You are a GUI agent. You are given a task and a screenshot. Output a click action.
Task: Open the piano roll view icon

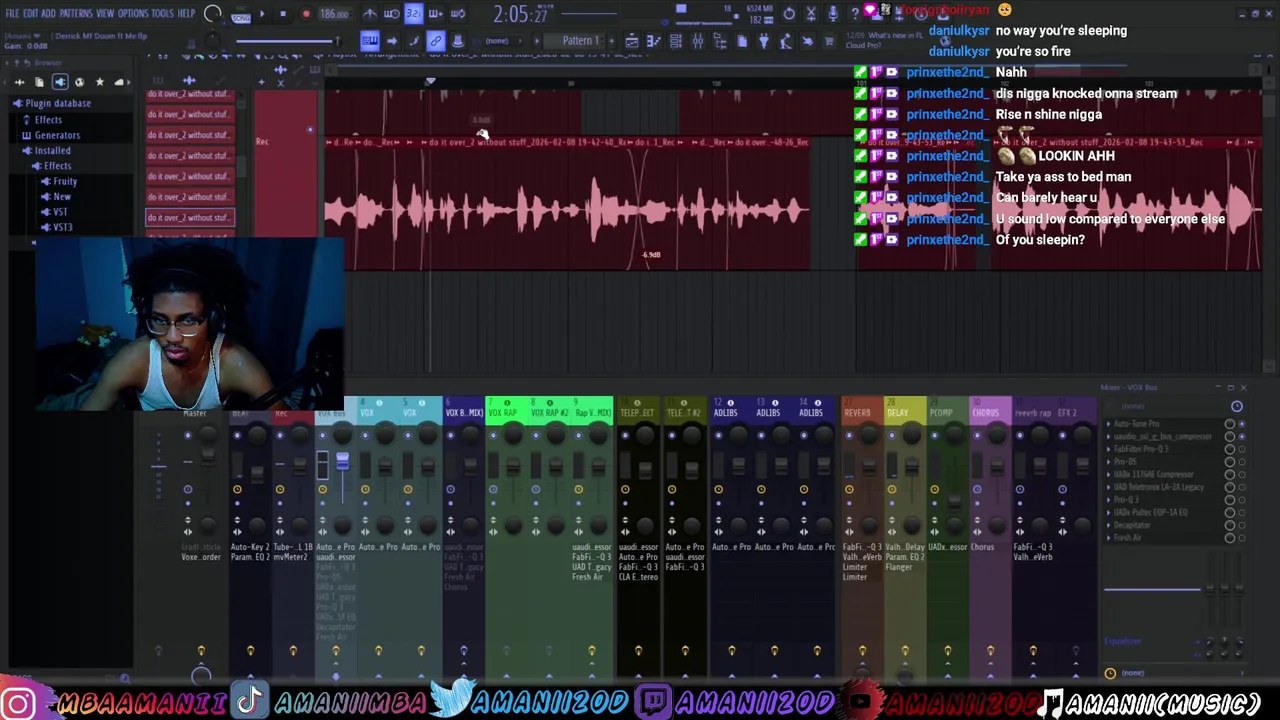653,41
